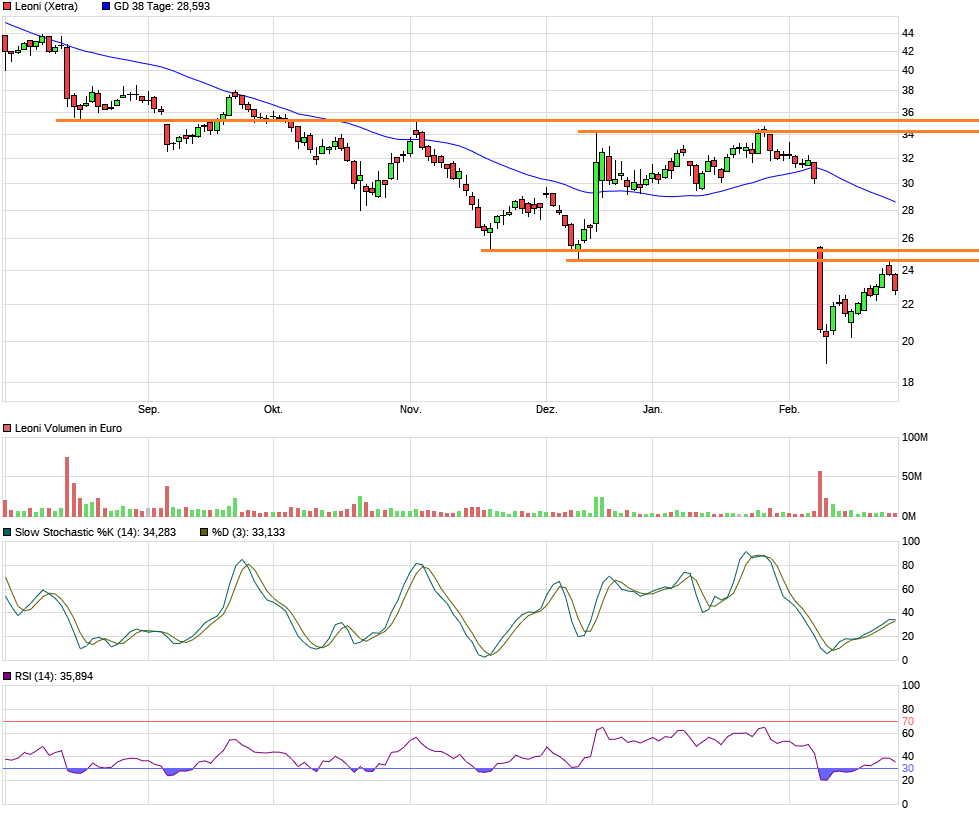Select the '%D (3): 33,133' text
979x814 pixels.
point(248,532)
